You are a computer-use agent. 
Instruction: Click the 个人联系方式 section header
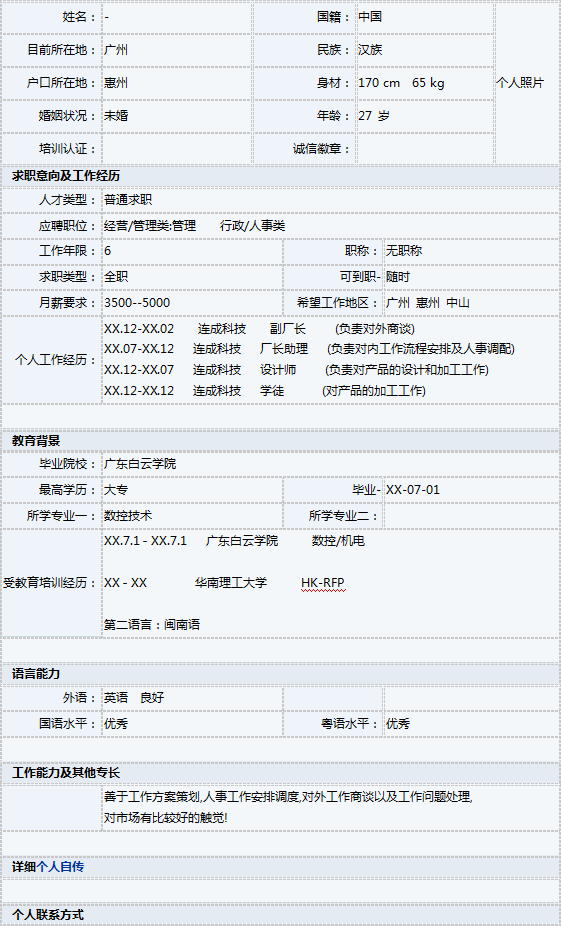[280, 915]
